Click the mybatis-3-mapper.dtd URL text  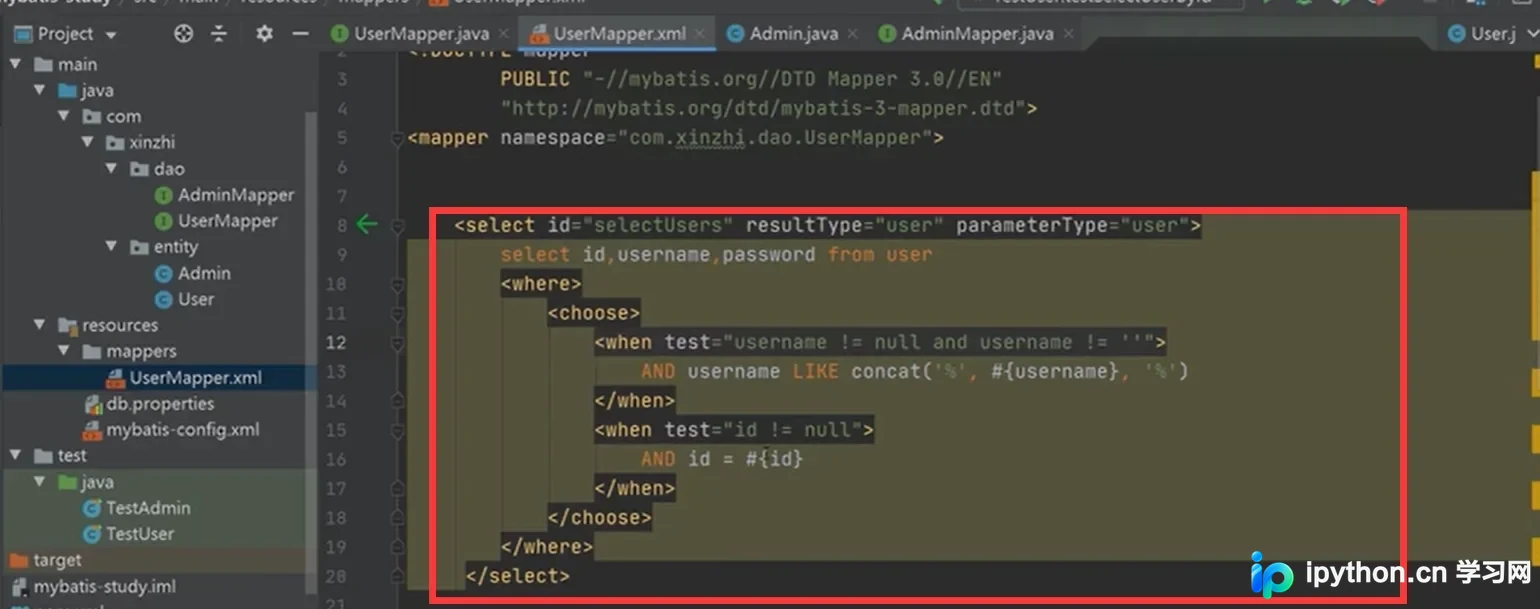[768, 108]
